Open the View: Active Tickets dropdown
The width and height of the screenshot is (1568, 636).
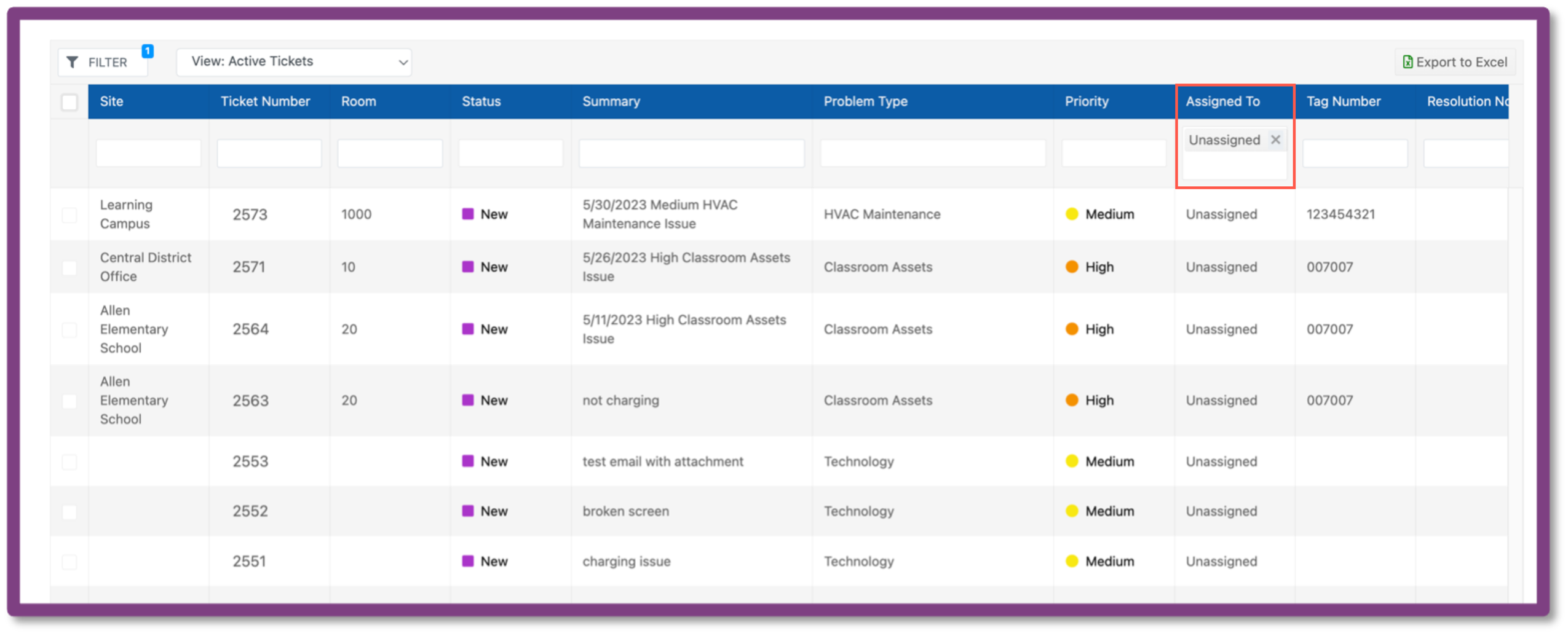point(294,62)
